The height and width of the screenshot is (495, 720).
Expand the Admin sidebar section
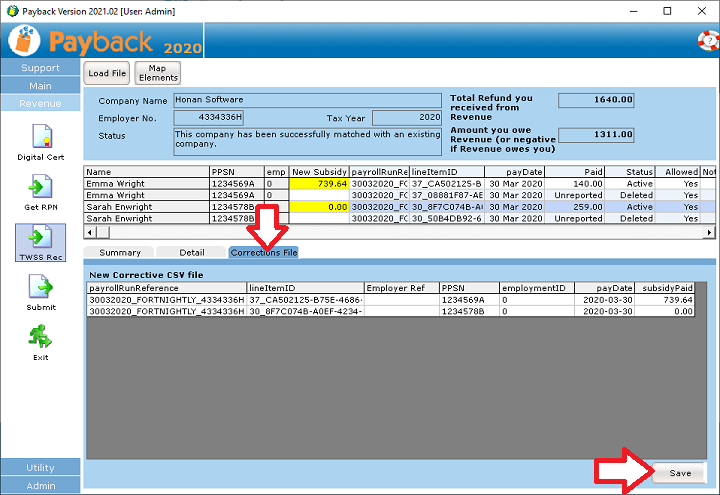coord(40,486)
